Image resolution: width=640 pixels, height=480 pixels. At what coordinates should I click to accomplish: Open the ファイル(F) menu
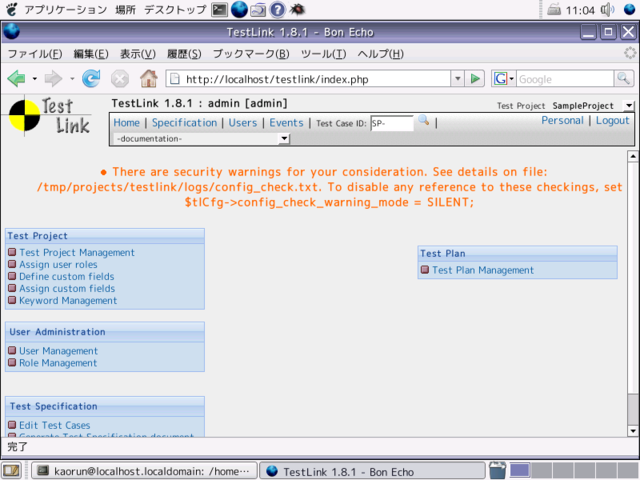pyautogui.click(x=35, y=54)
